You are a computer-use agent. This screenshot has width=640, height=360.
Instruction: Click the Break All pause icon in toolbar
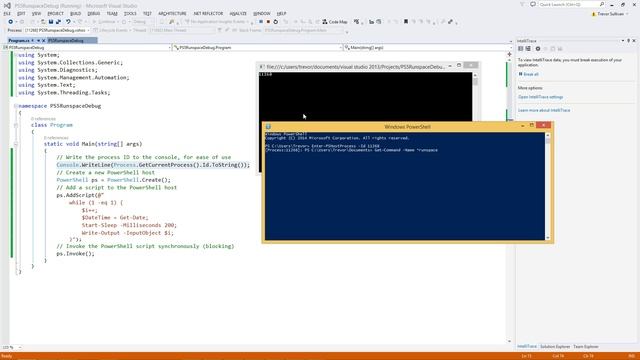pyautogui.click(x=261, y=22)
